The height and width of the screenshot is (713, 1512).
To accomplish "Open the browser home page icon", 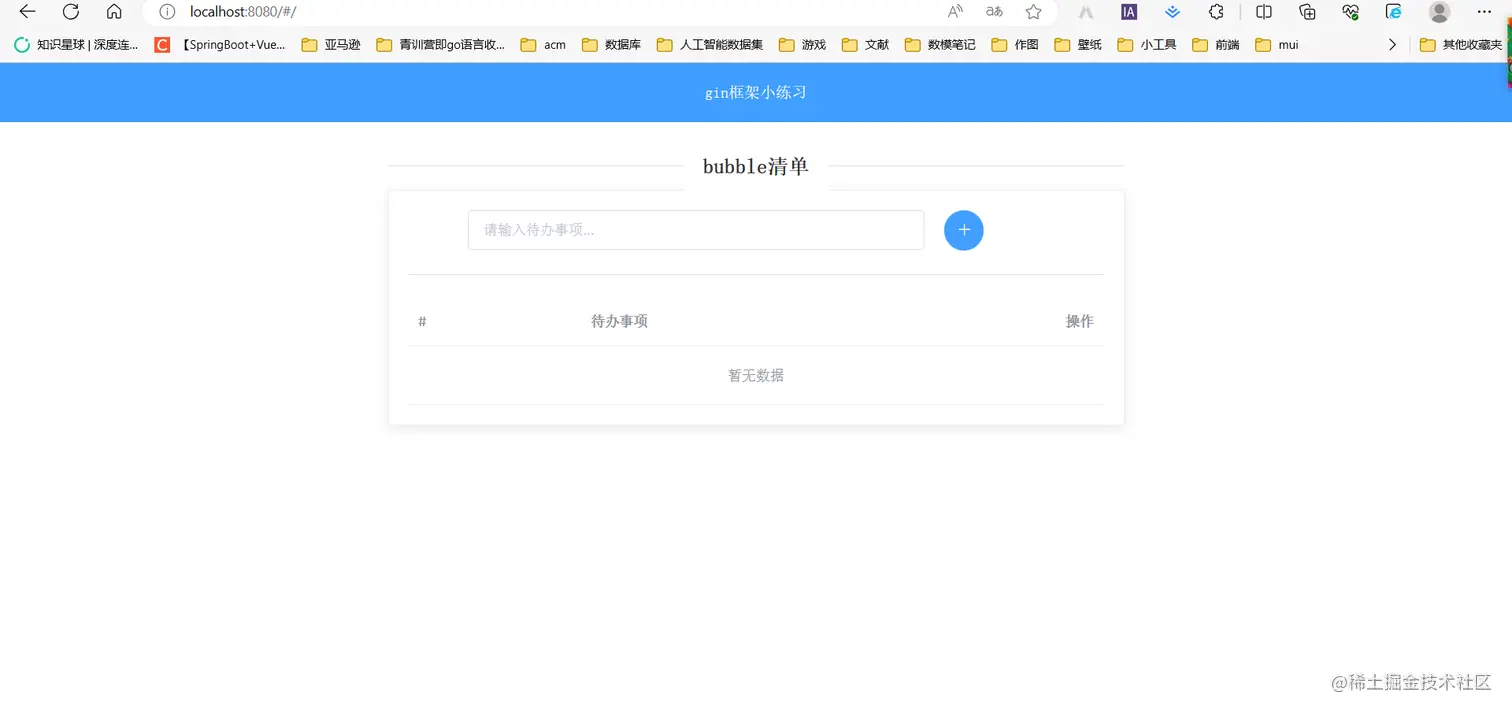I will point(114,12).
